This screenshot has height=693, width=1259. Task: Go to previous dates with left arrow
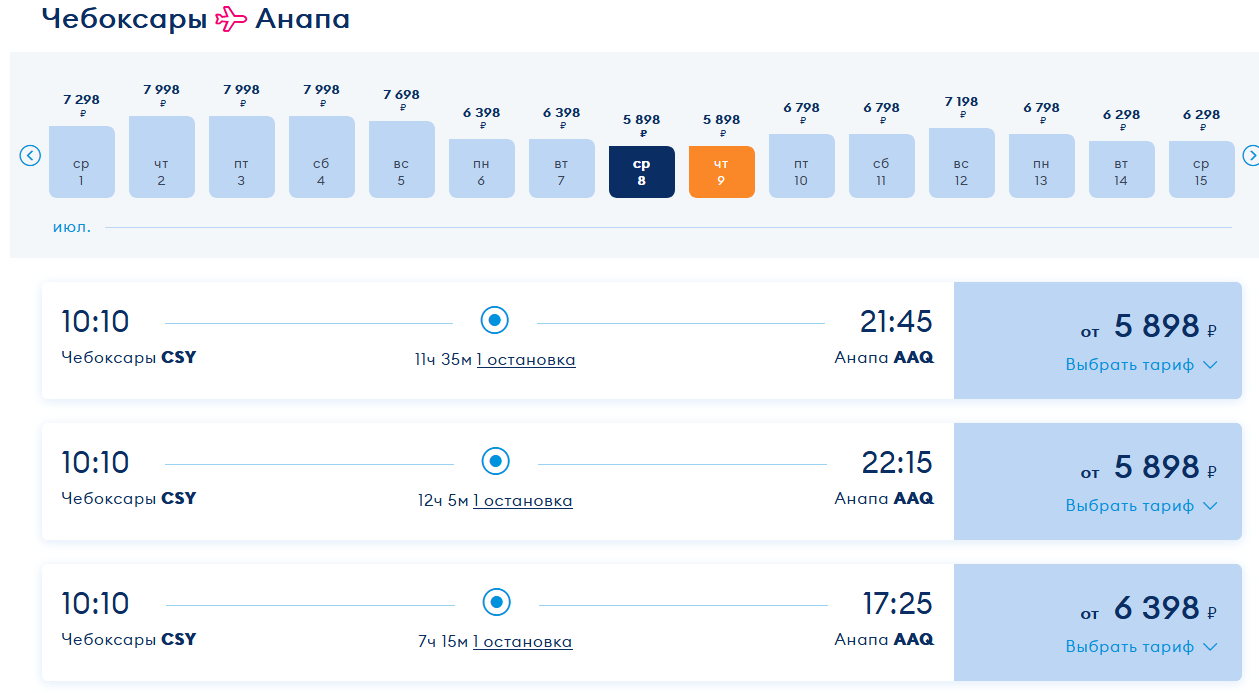click(31, 156)
